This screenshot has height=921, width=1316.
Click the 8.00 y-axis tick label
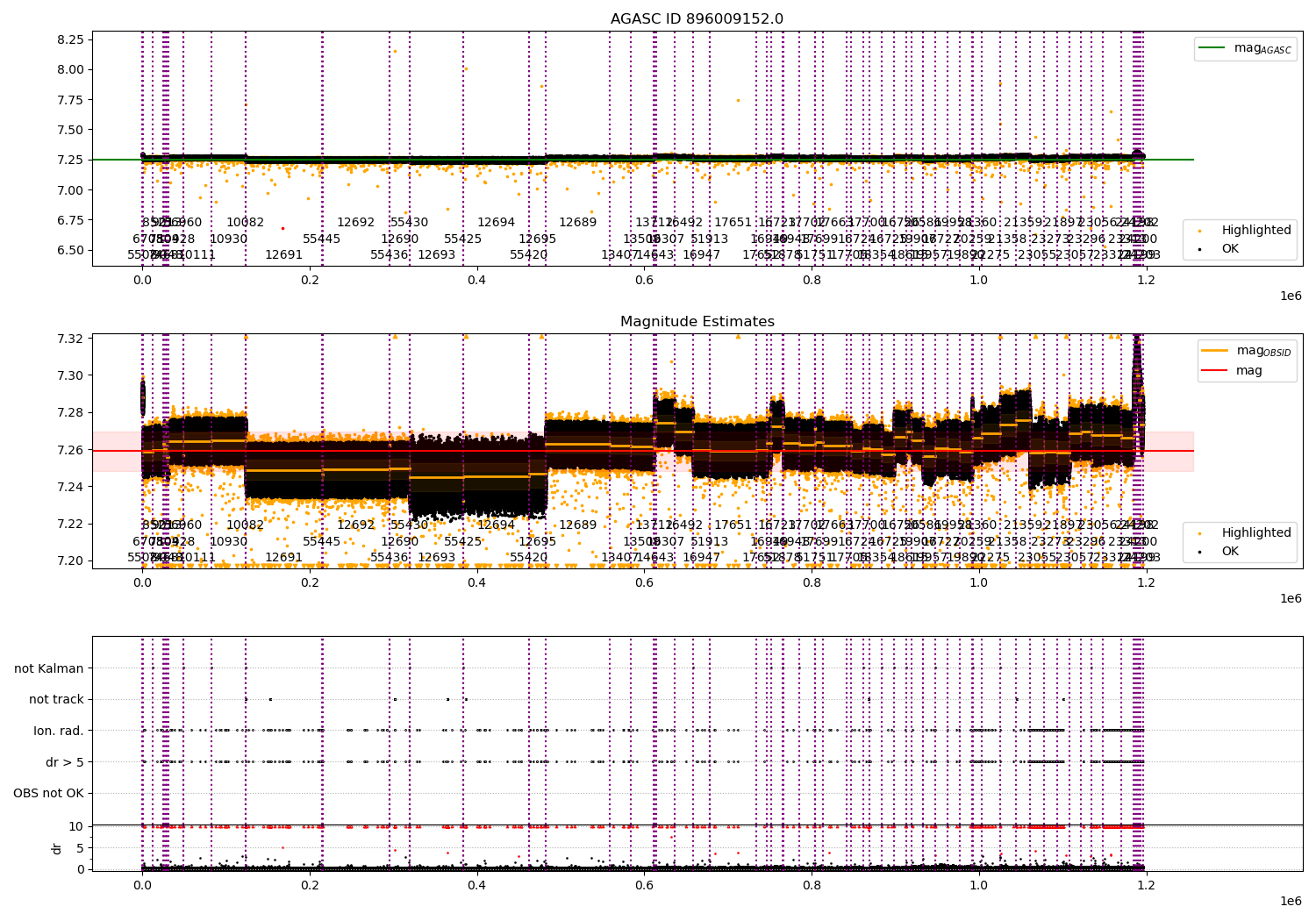[x=71, y=69]
